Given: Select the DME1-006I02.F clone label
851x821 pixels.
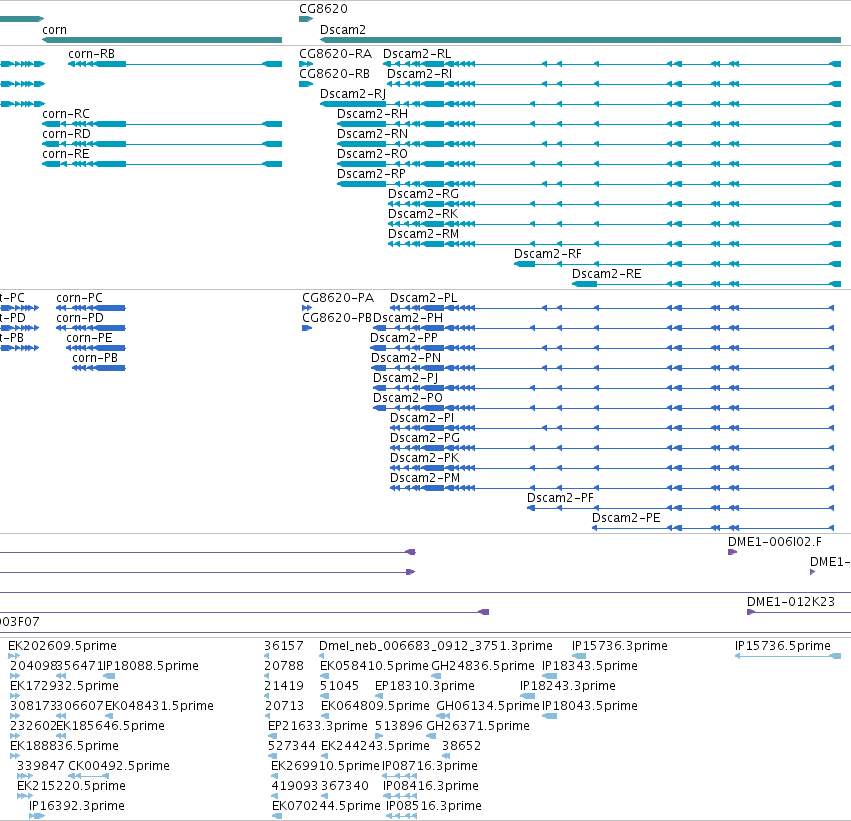Looking at the screenshot, I should tap(774, 543).
